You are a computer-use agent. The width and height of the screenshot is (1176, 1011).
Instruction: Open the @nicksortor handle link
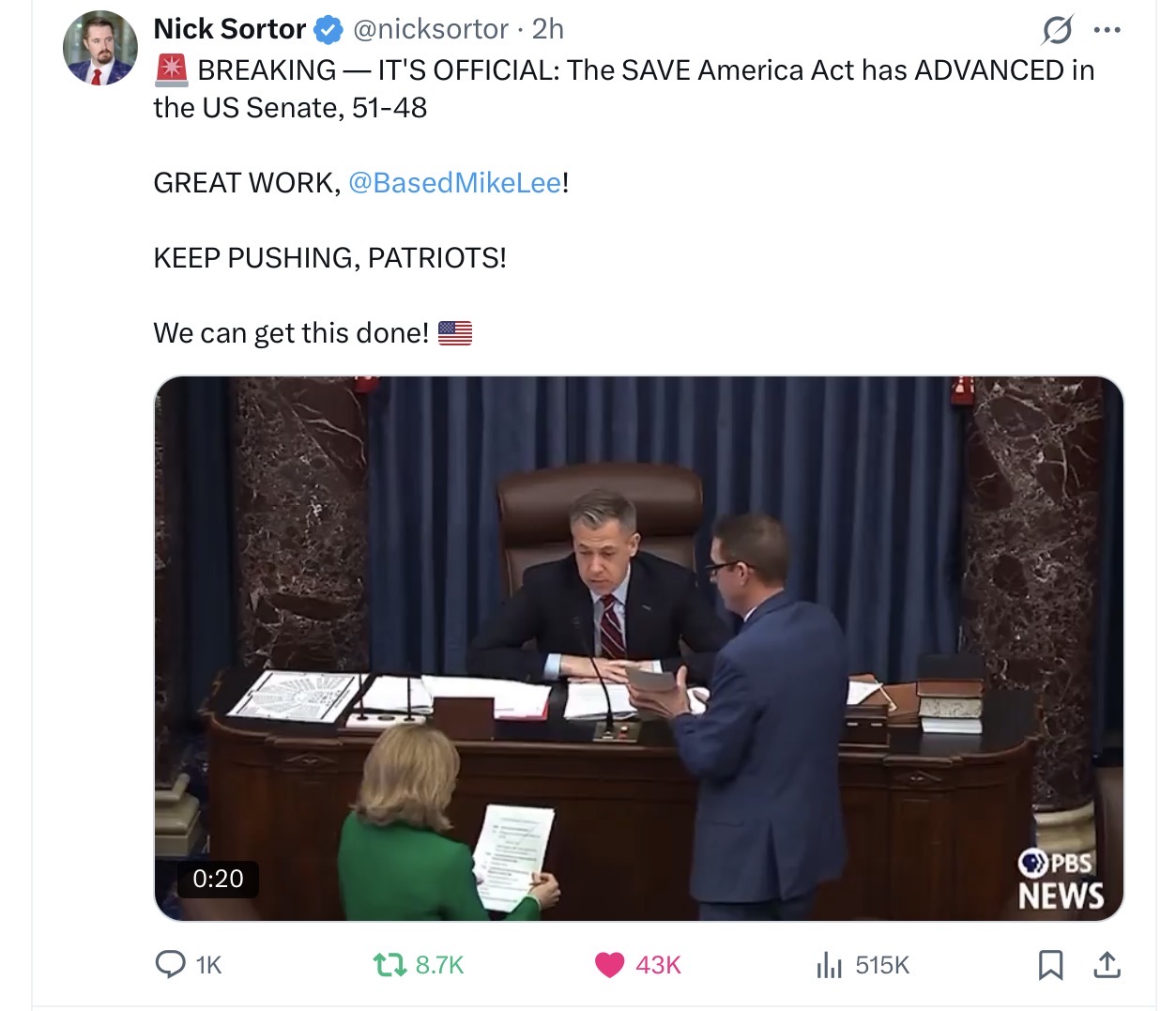[431, 29]
